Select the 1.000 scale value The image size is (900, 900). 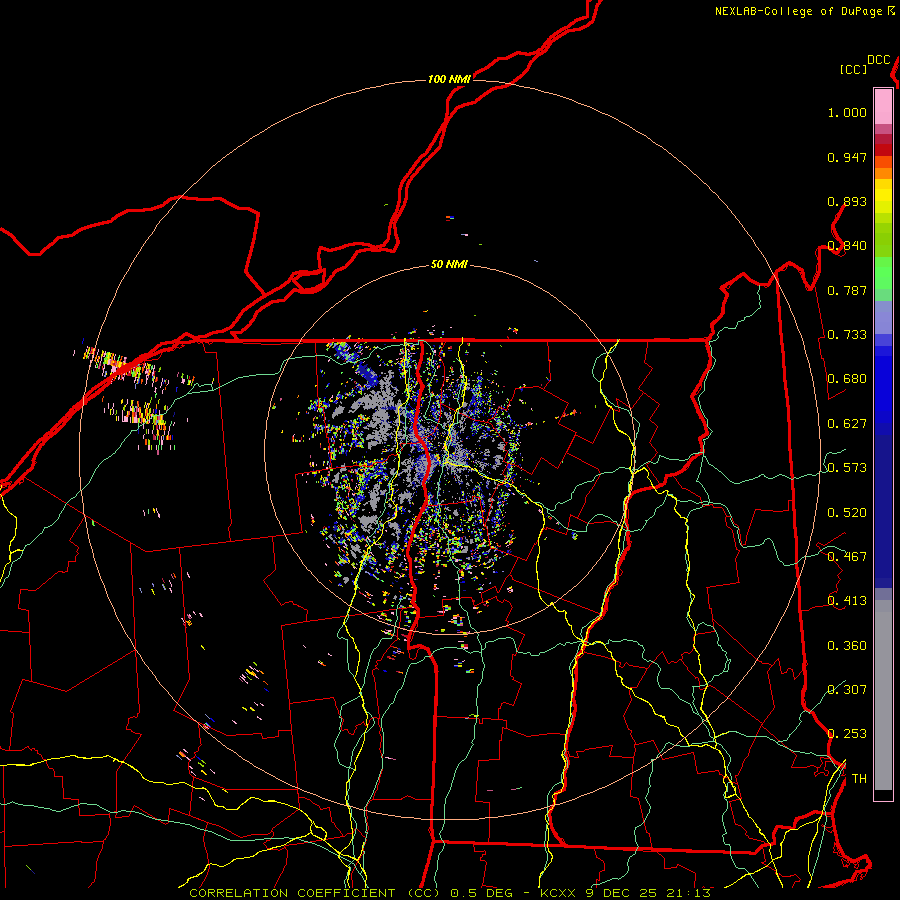(x=847, y=112)
